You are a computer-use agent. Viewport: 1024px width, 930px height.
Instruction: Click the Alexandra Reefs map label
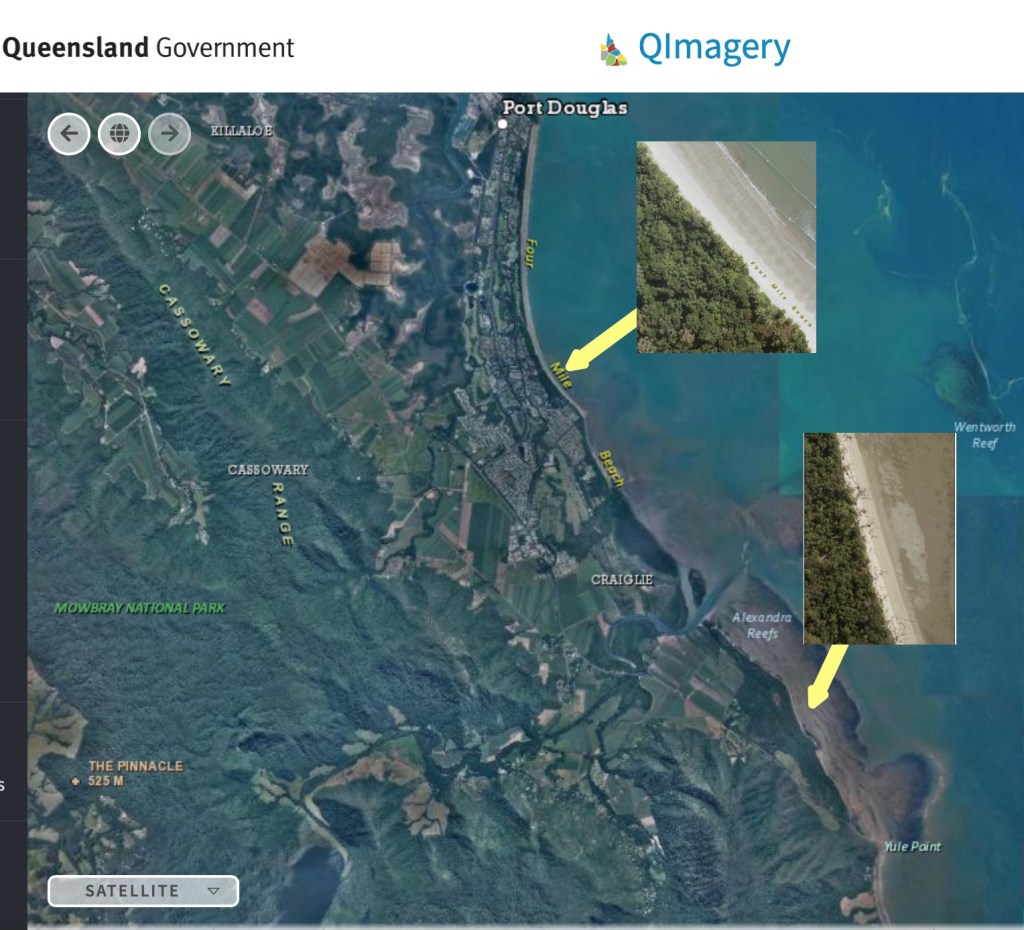point(762,626)
